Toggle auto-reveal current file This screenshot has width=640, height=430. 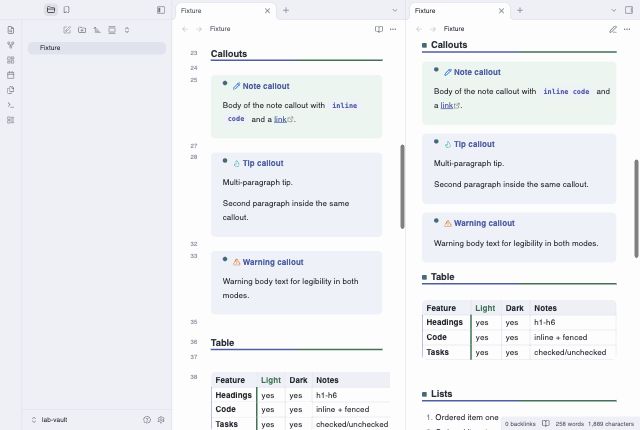click(x=112, y=30)
